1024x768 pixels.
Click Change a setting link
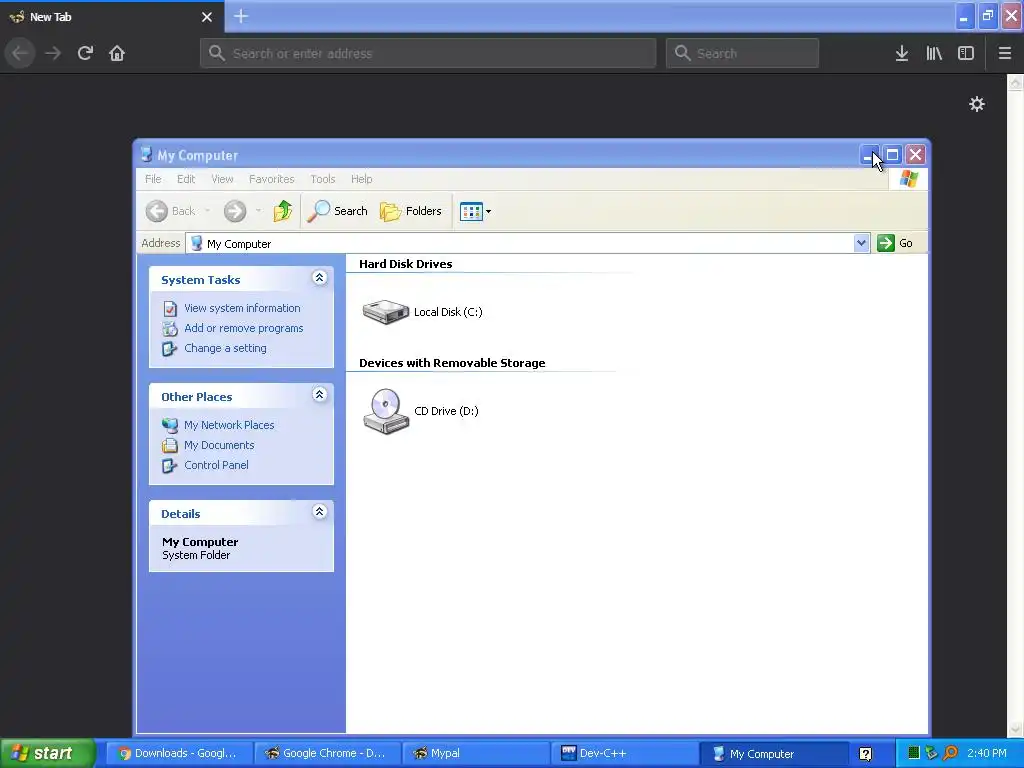[x=225, y=348]
